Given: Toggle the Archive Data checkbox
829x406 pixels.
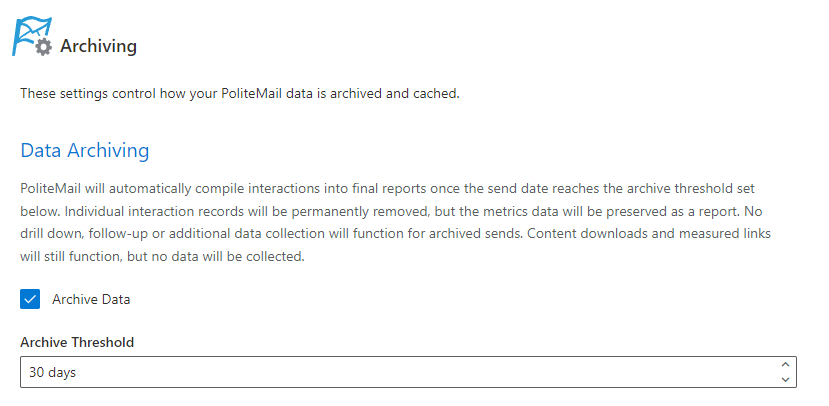Looking at the screenshot, I should [x=30, y=299].
